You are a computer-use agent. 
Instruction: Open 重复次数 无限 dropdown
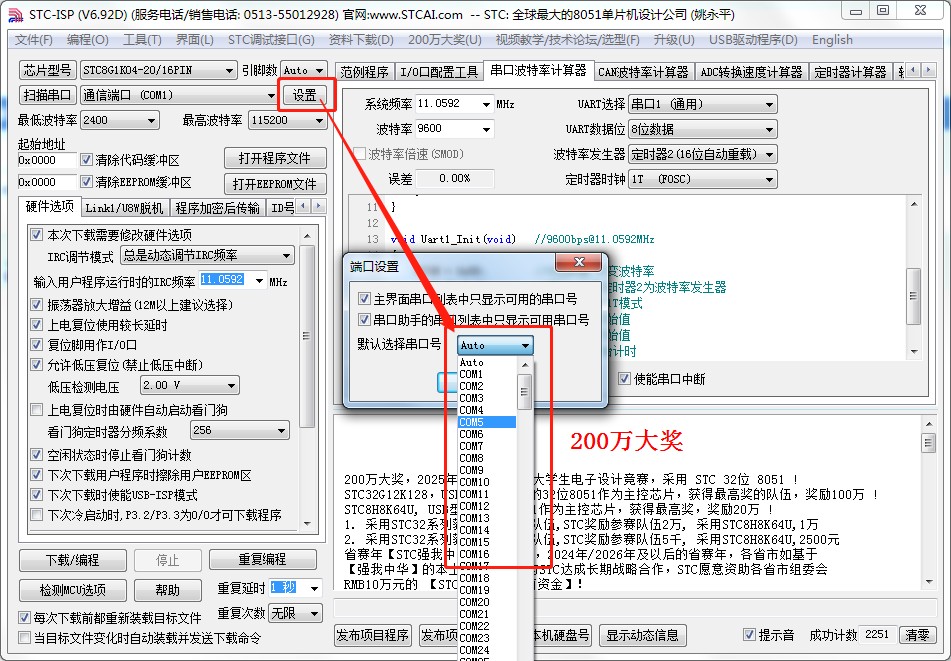[295, 614]
